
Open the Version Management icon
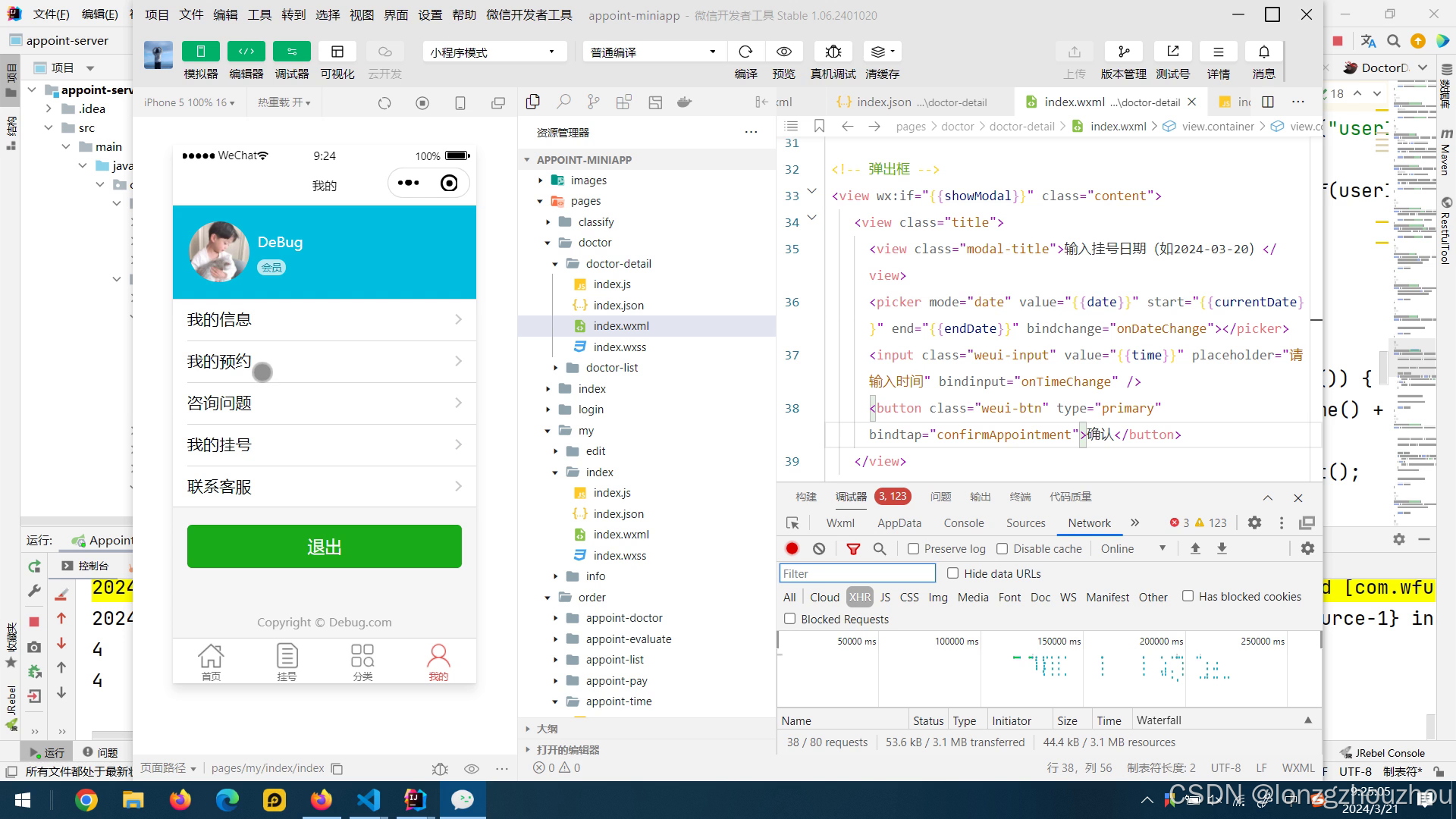tap(1123, 52)
